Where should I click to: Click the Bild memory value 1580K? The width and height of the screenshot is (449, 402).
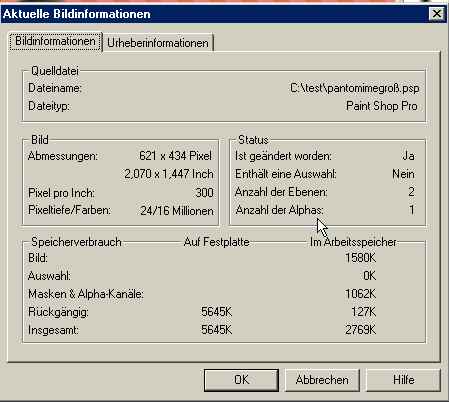360,258
